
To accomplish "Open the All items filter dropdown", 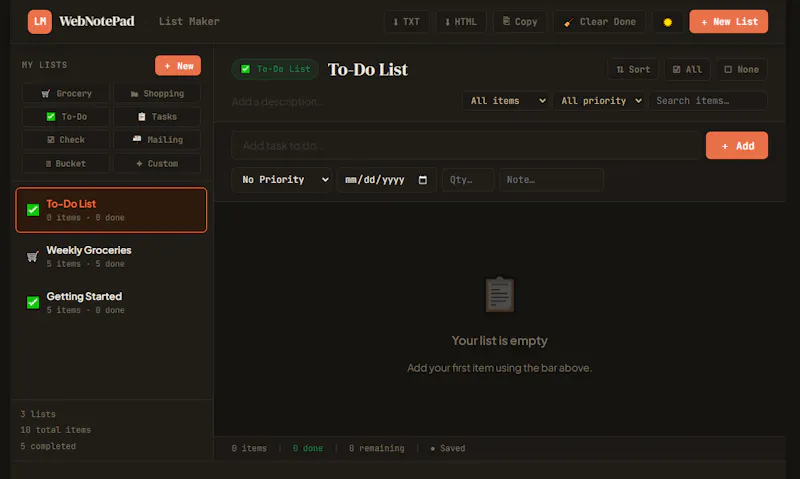I will (507, 101).
